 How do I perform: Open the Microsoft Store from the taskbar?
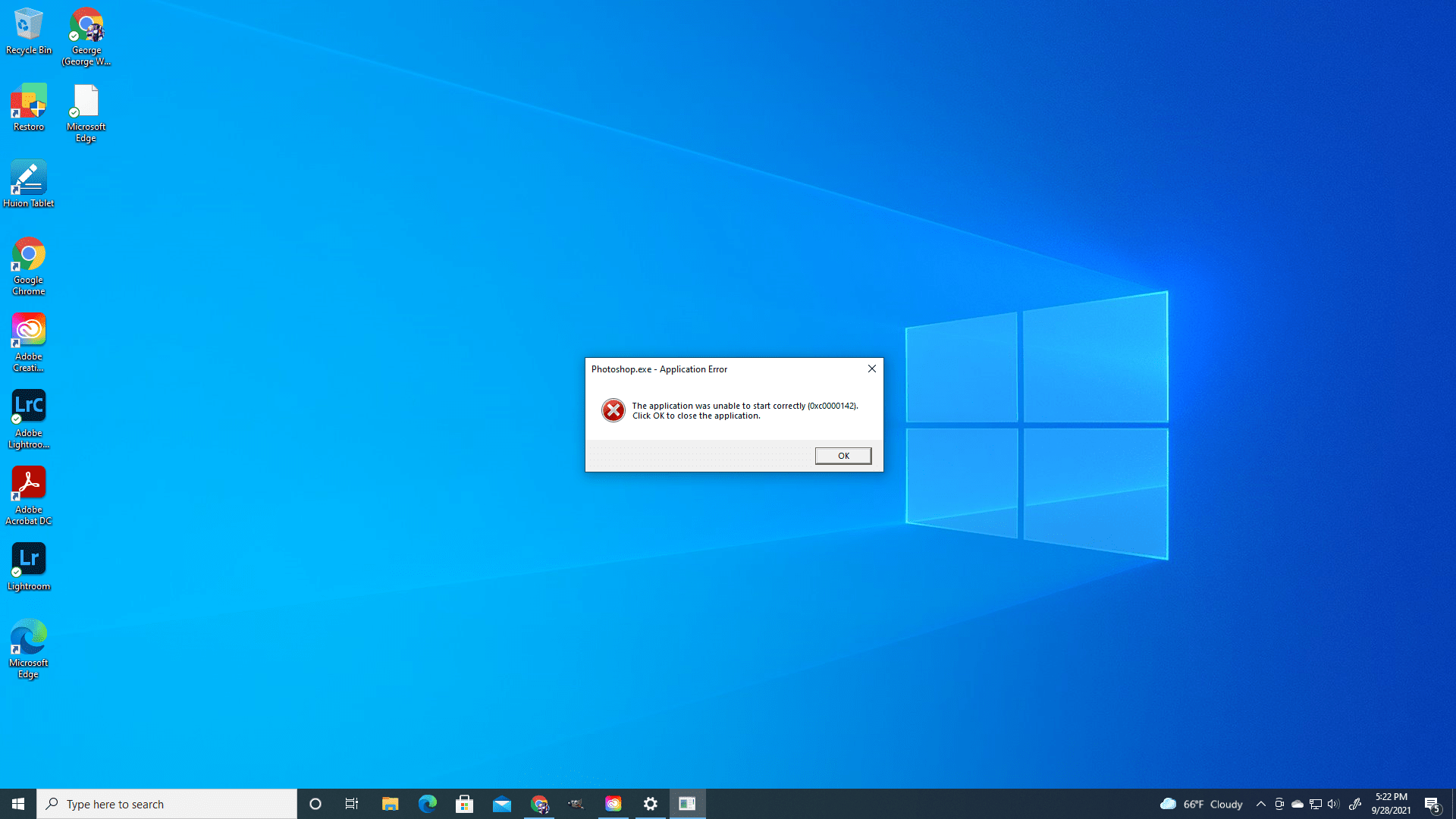465,803
